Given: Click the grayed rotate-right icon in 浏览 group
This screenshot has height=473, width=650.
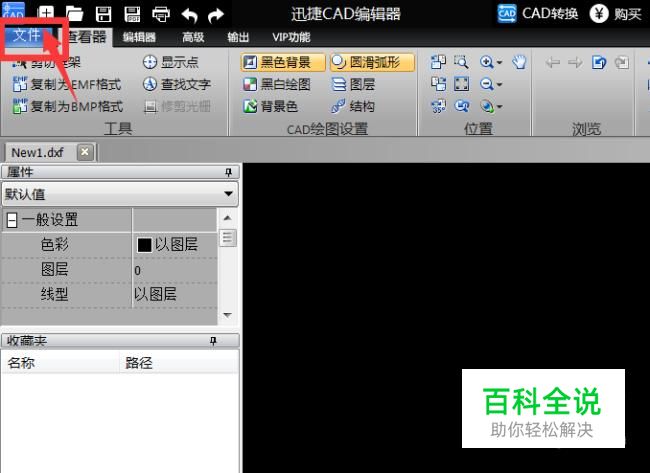Looking at the screenshot, I should (x=622, y=63).
